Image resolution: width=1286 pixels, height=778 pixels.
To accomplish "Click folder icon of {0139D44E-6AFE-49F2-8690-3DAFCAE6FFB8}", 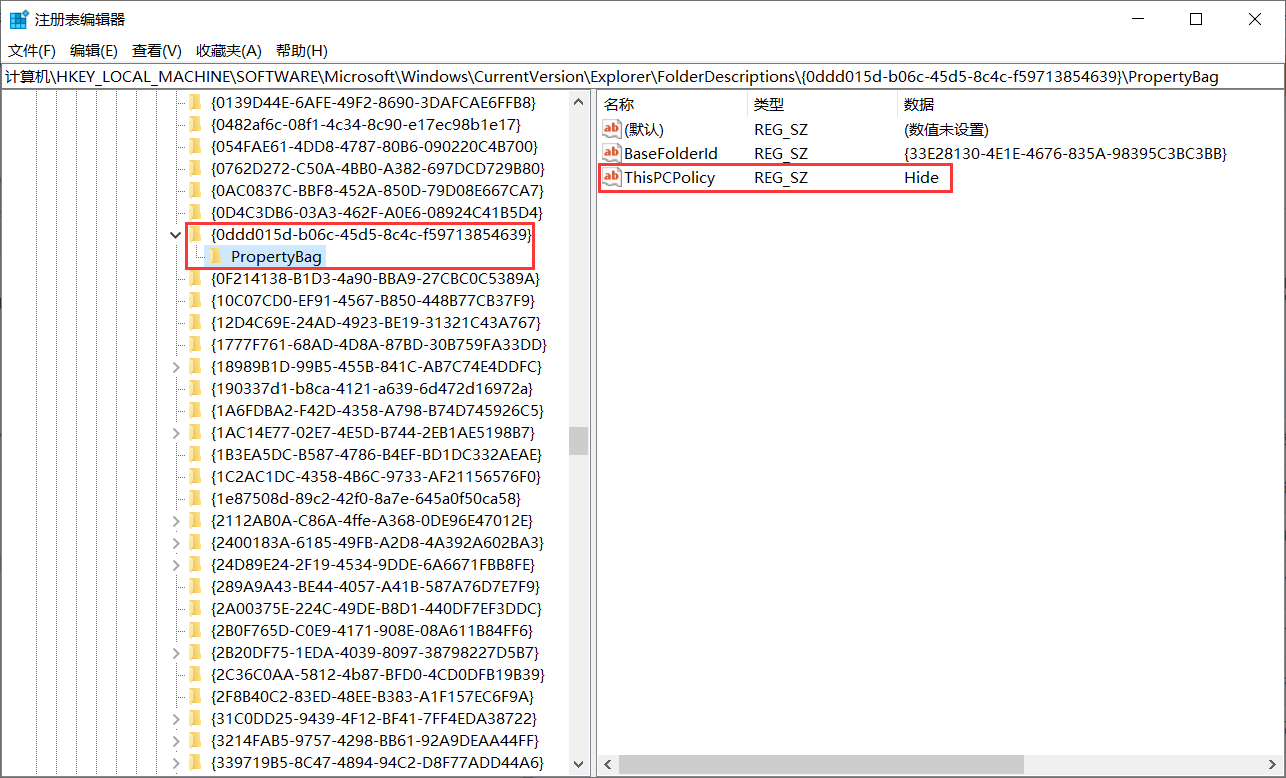I will click(x=197, y=102).
